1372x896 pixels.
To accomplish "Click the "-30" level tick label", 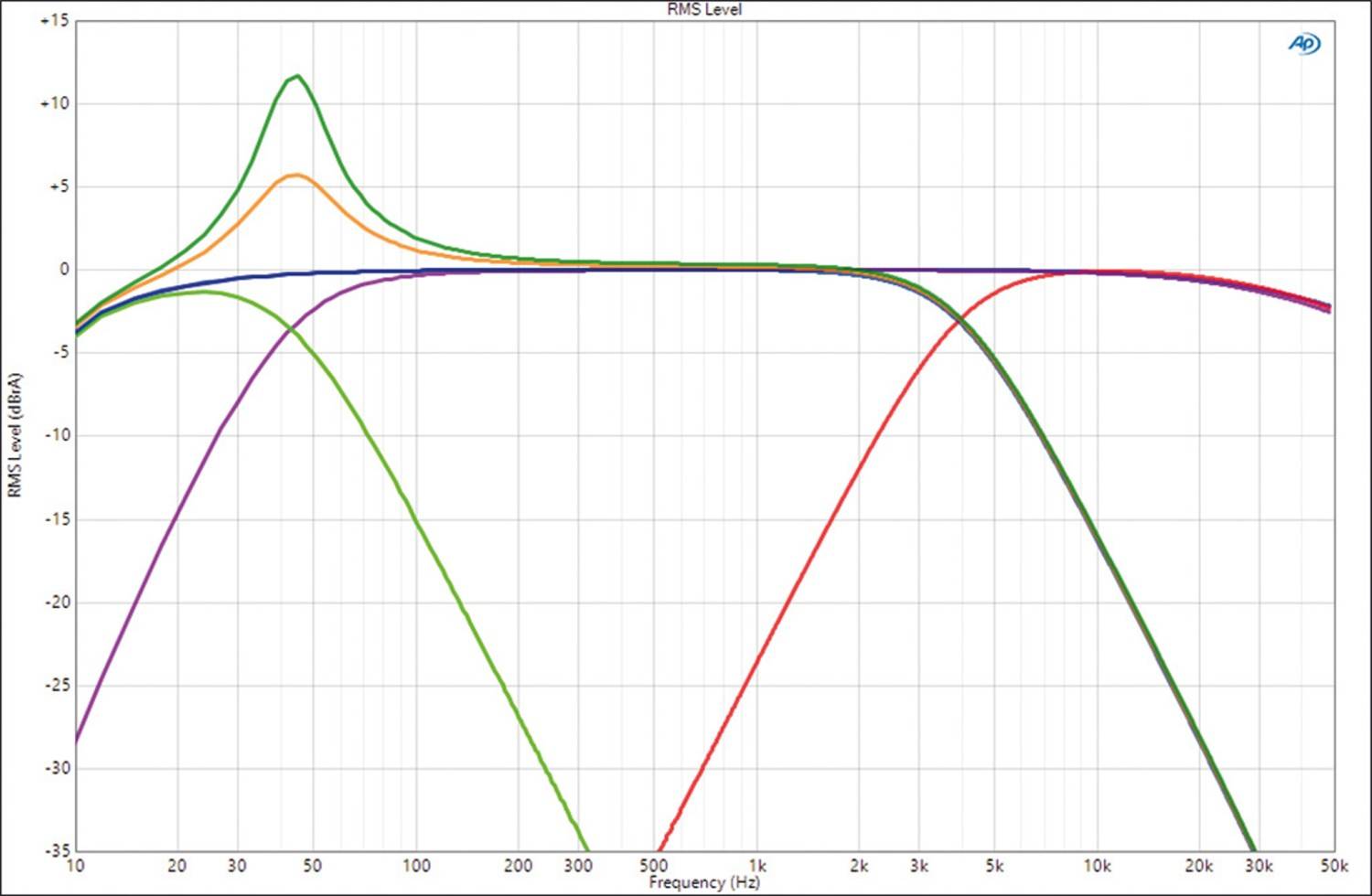I will click(x=56, y=768).
